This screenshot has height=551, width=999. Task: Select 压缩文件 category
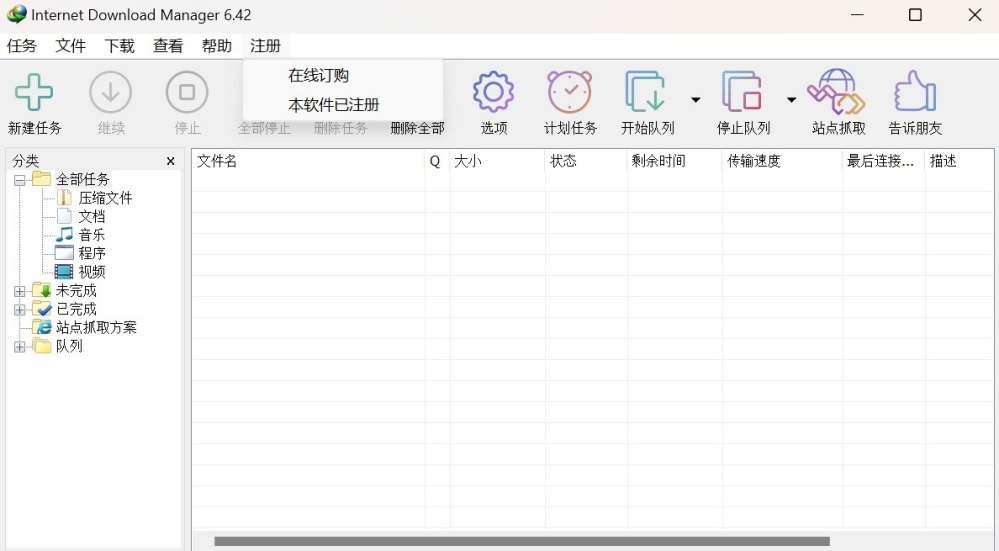coord(106,198)
